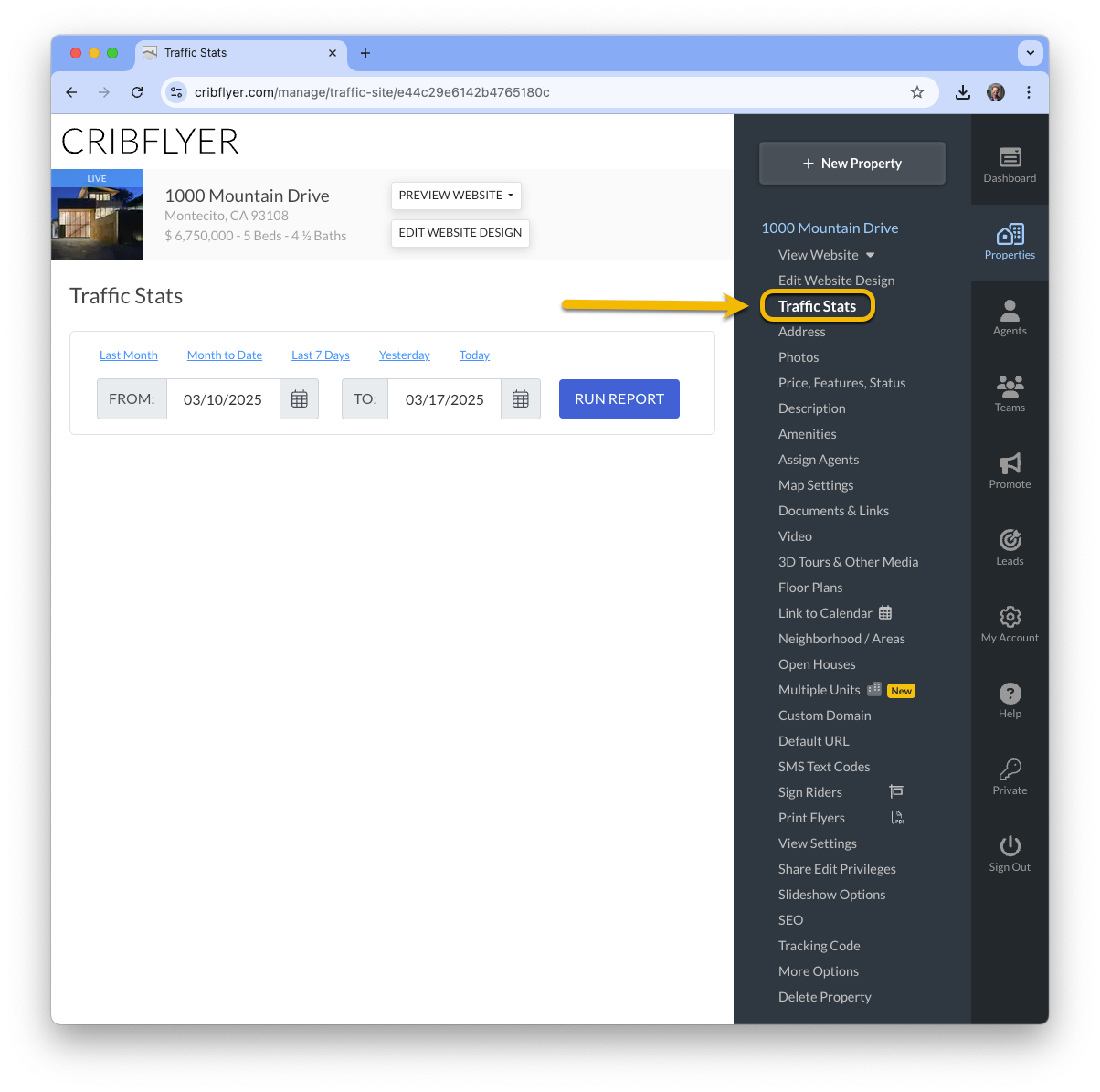This screenshot has height=1092, width=1100.
Task: Open the TO date calendar icon
Action: [x=521, y=399]
